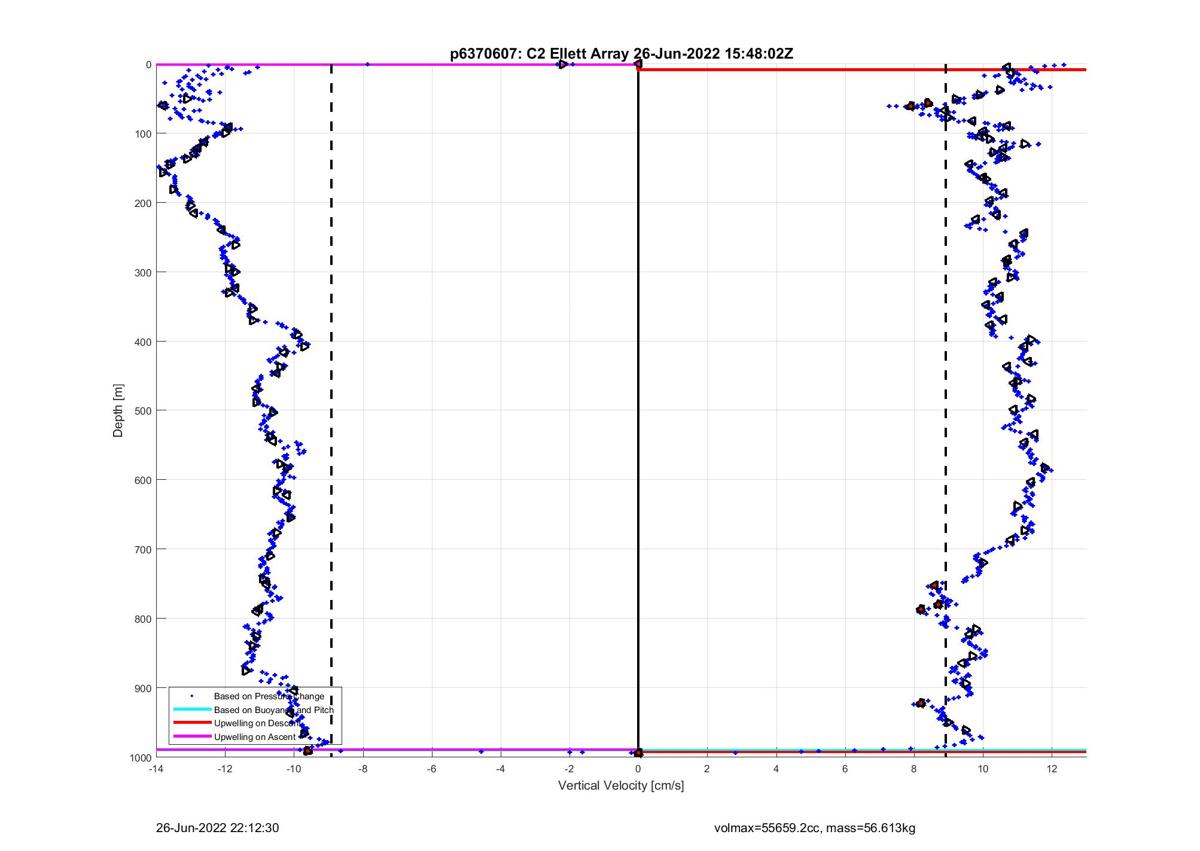The height and width of the screenshot is (851, 1200).
Task: Select the "Depth [m]" y-axis label
Action: pos(119,410)
